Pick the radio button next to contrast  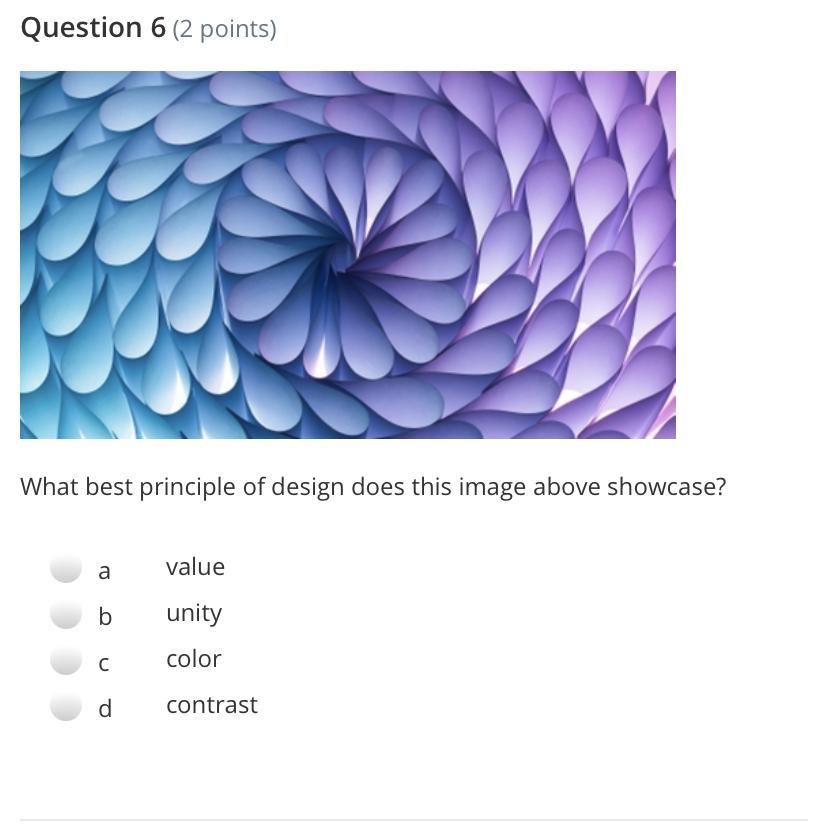[x=66, y=706]
